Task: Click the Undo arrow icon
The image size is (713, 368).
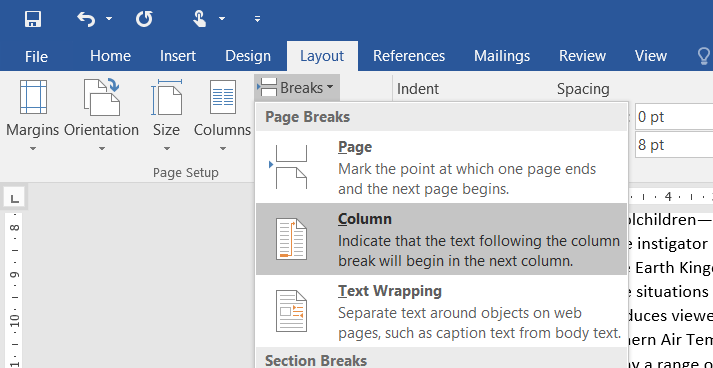Action: point(86,19)
